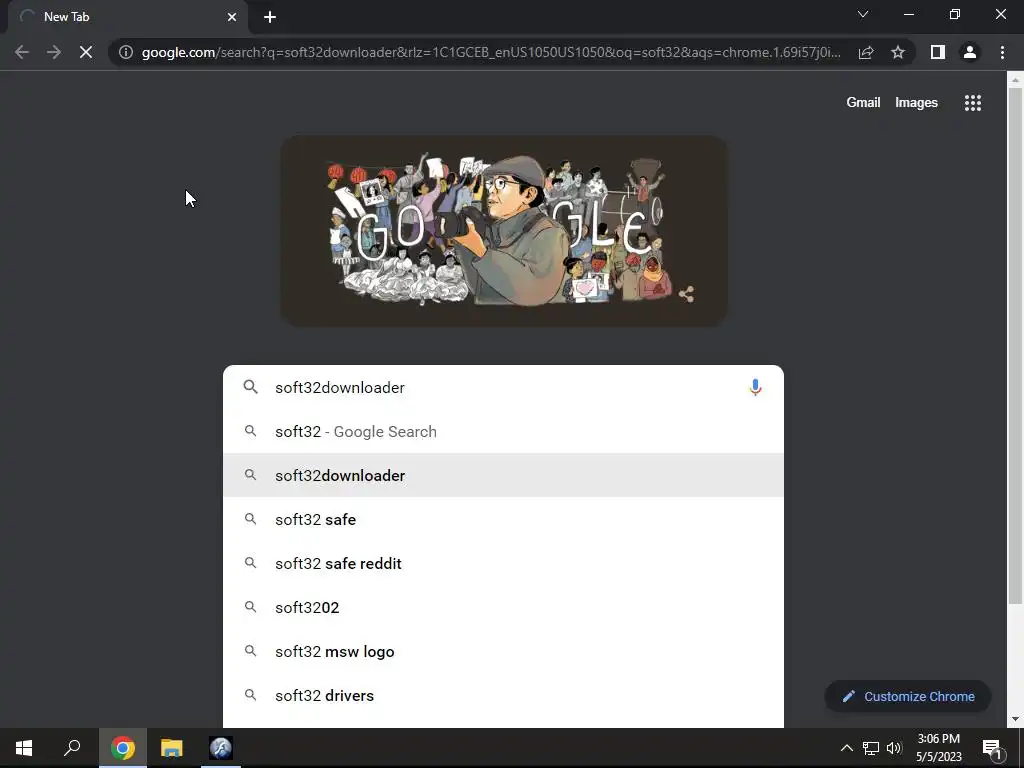Open Gmail link

pos(863,103)
